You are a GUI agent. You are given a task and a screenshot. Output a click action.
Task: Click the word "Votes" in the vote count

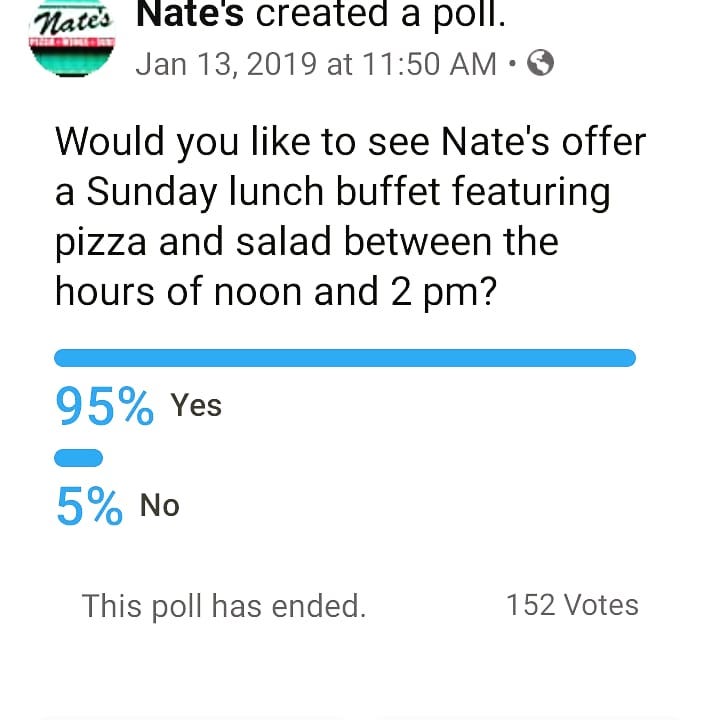pos(601,605)
